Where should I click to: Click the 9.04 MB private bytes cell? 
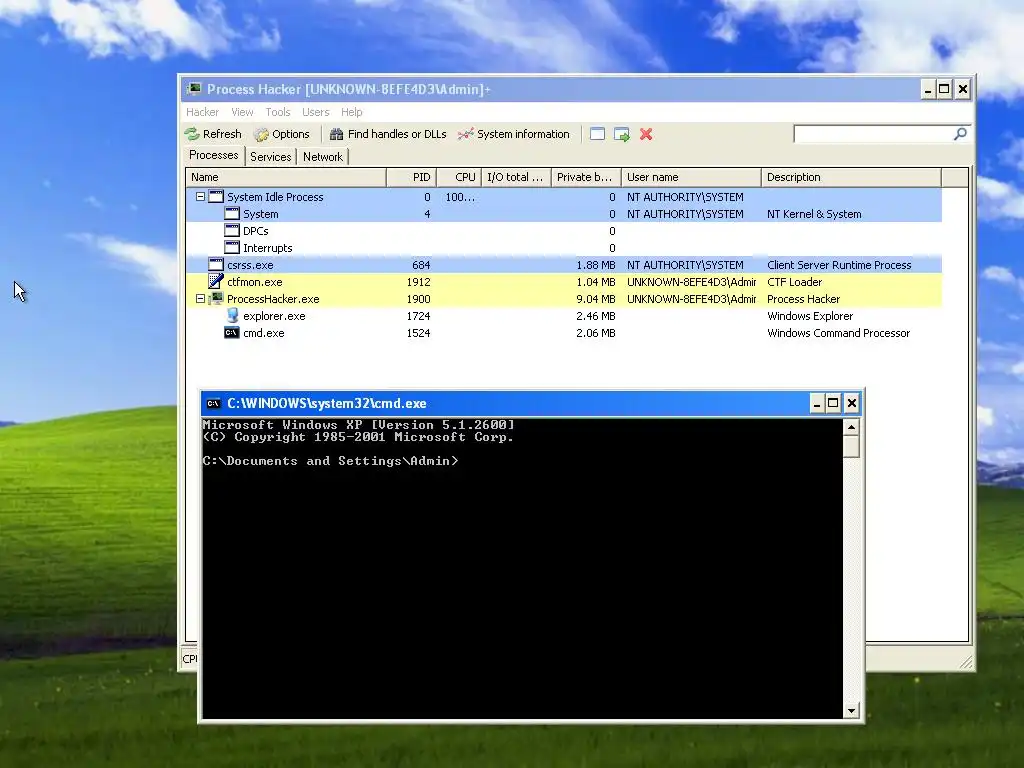click(596, 298)
